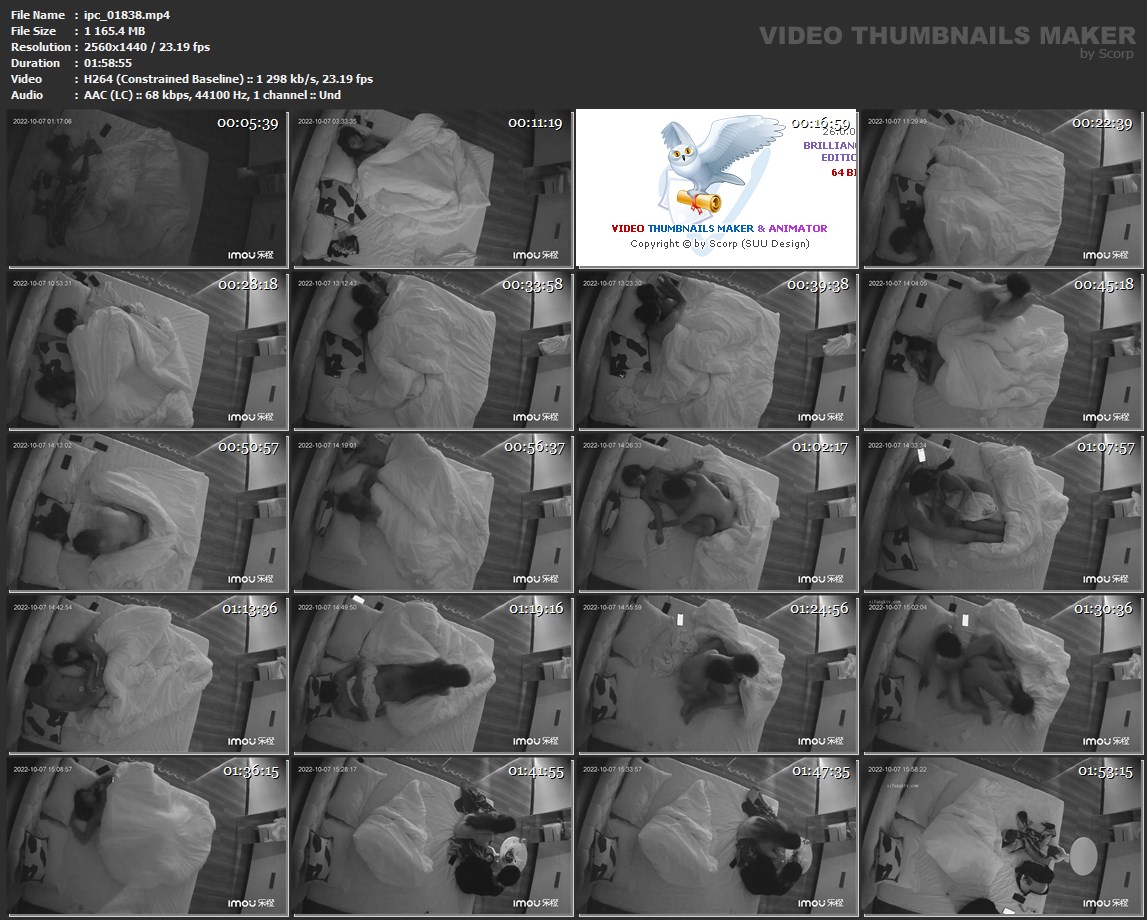1147x920 pixels.
Task: Select the thumbnail at 00:45:18
Action: coord(1000,350)
